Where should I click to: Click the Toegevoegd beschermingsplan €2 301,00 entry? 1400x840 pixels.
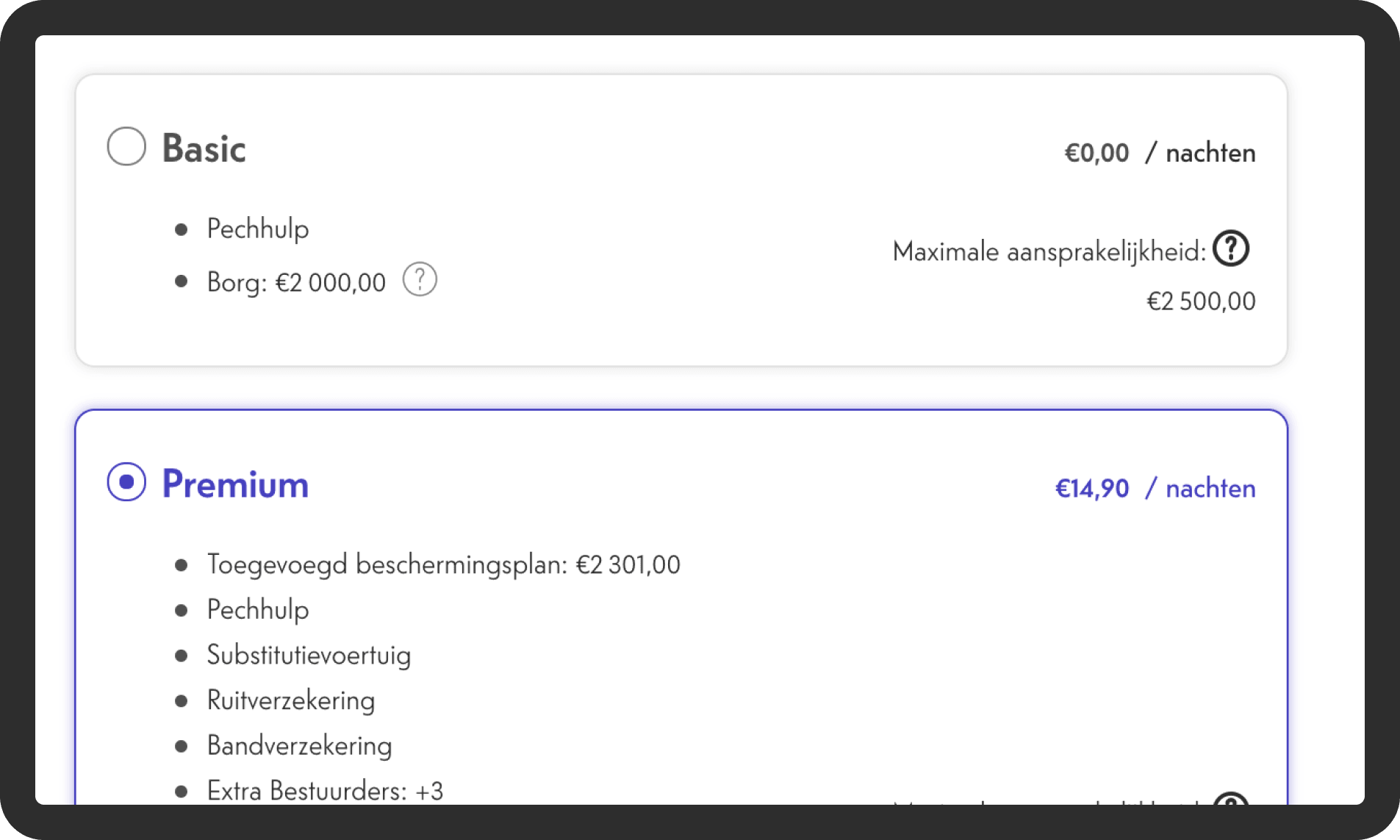[x=443, y=564]
